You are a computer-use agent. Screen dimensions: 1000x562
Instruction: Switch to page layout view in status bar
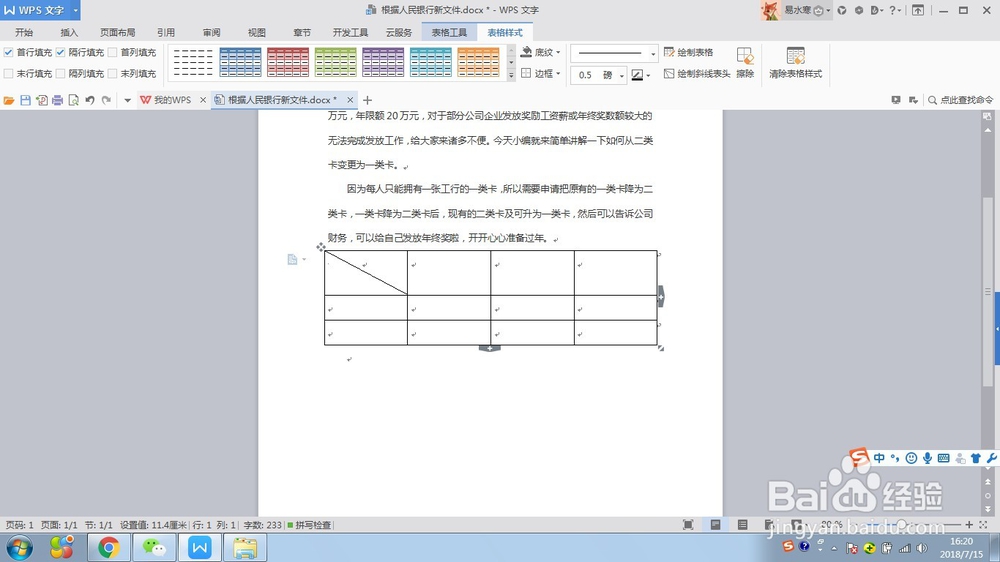click(x=716, y=524)
